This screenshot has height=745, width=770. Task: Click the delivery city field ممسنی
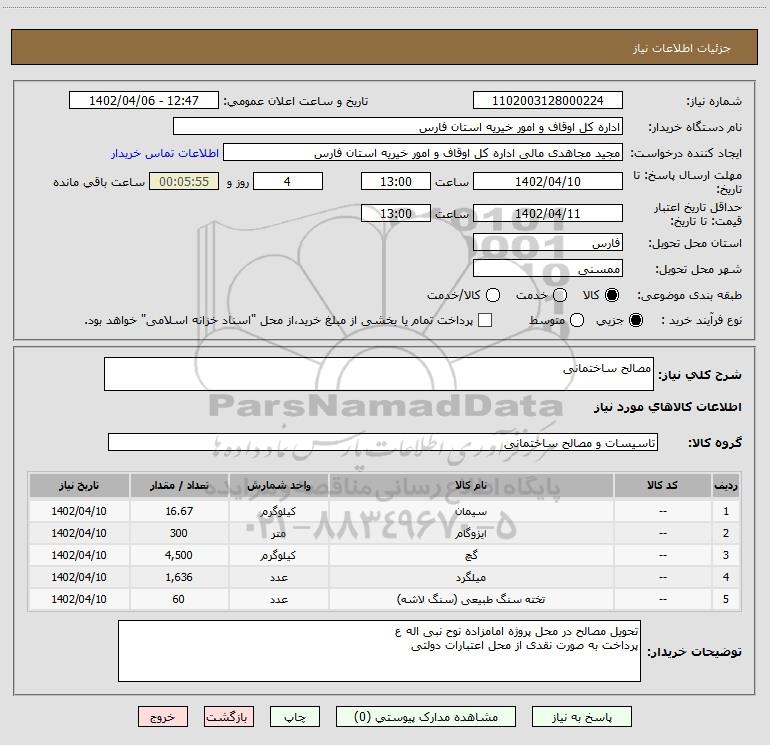point(548,268)
